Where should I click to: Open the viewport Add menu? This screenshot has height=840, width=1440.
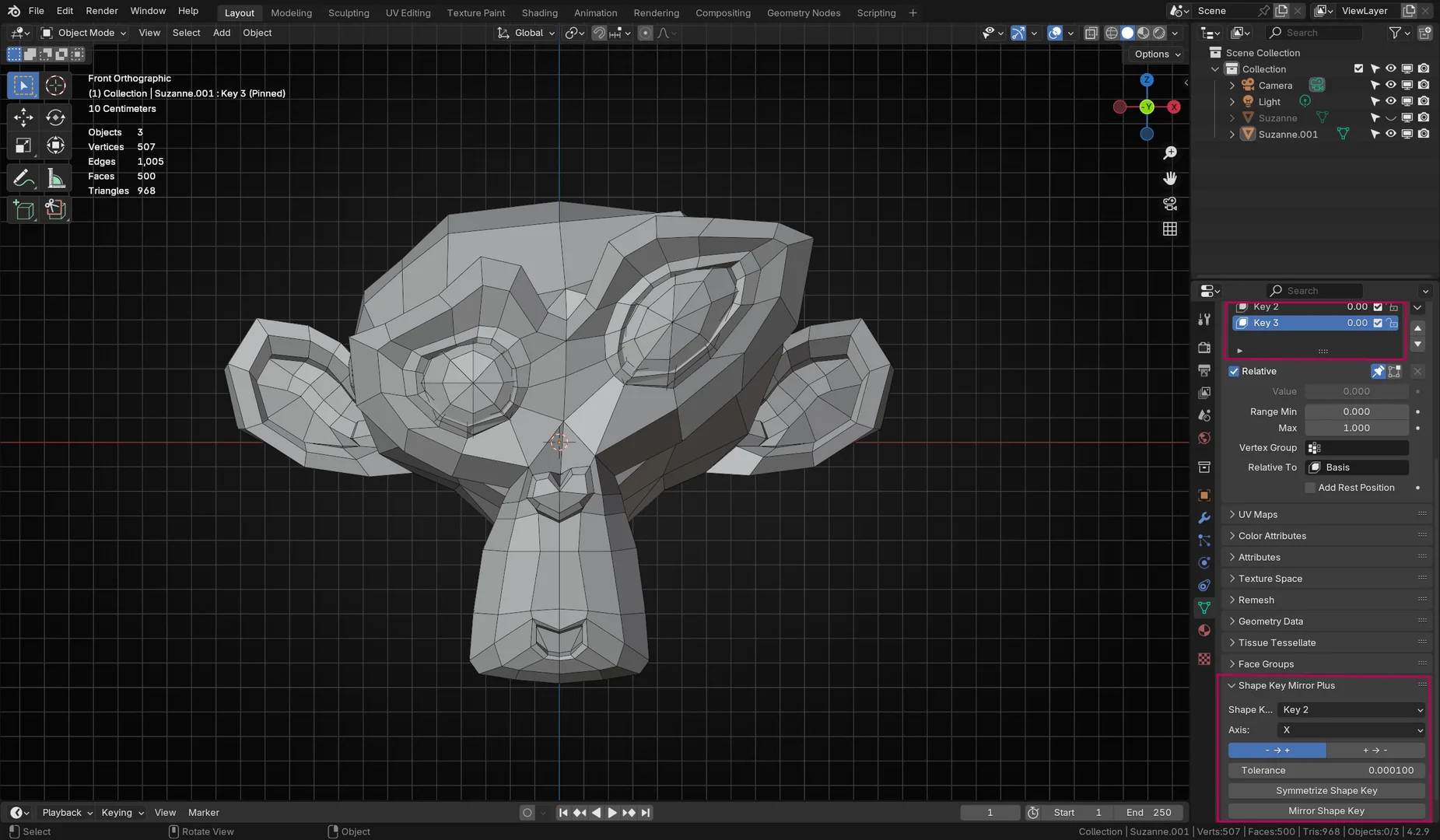pos(222,33)
